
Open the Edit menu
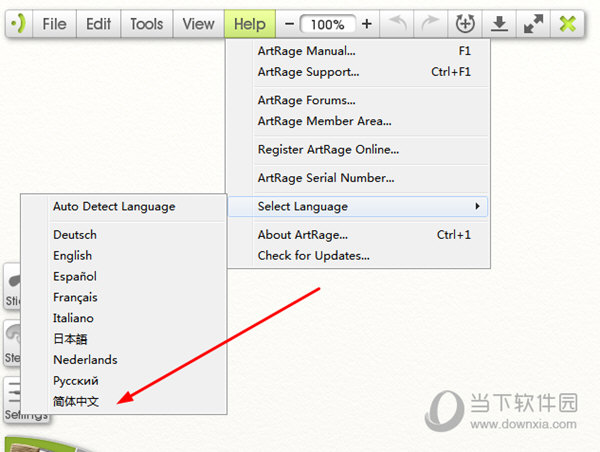[x=98, y=24]
